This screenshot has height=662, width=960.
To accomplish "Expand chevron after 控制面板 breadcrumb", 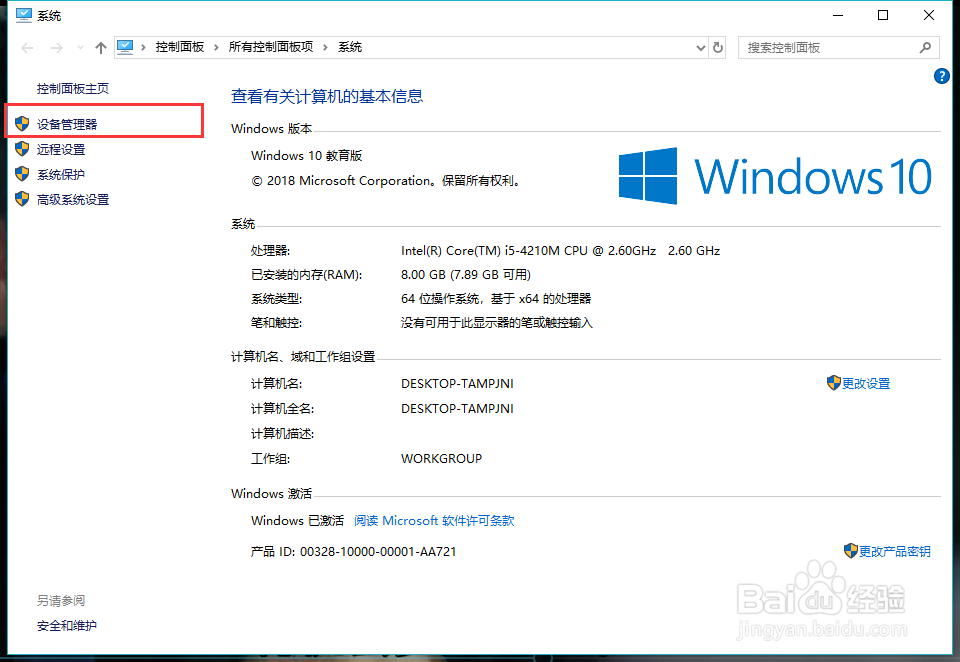I will tap(216, 47).
